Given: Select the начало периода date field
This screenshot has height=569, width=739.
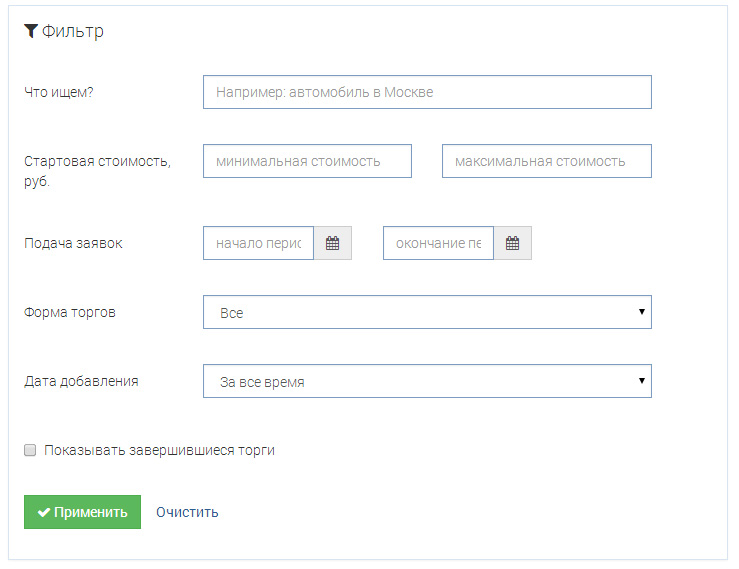Looking at the screenshot, I should pos(258,243).
